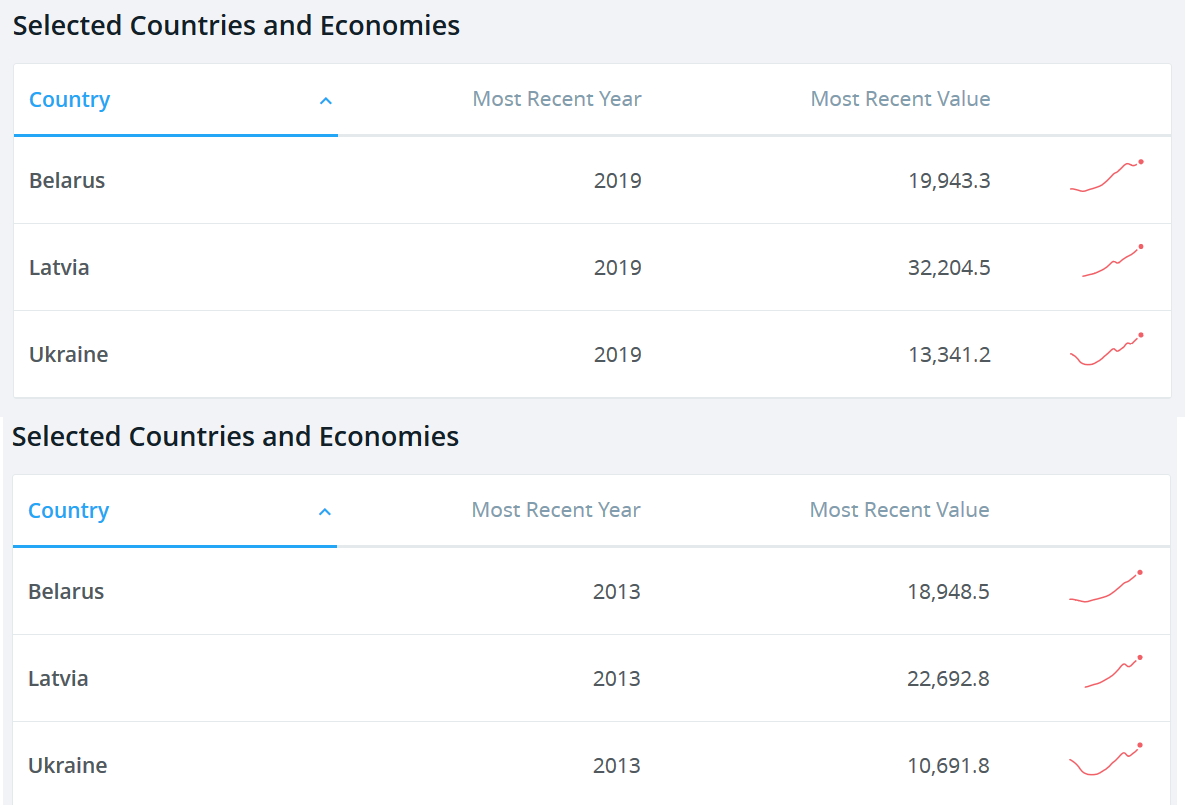Click the sort chevron in the top Country header
This screenshot has width=1185, height=805.
pos(326,101)
